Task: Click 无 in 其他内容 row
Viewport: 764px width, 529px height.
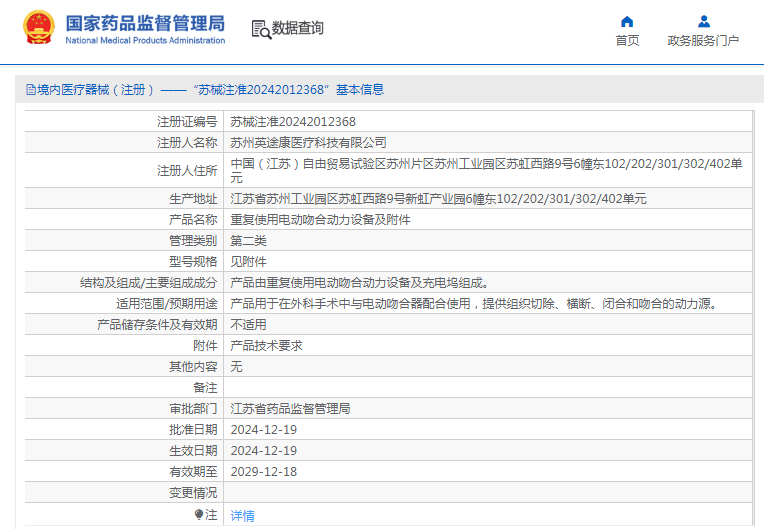Action: tap(236, 366)
